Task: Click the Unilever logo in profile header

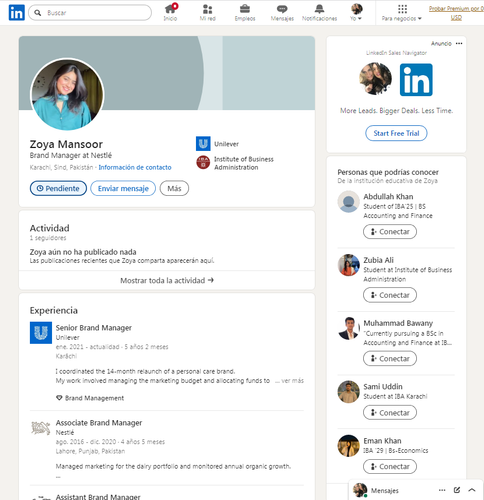Action: coord(203,144)
